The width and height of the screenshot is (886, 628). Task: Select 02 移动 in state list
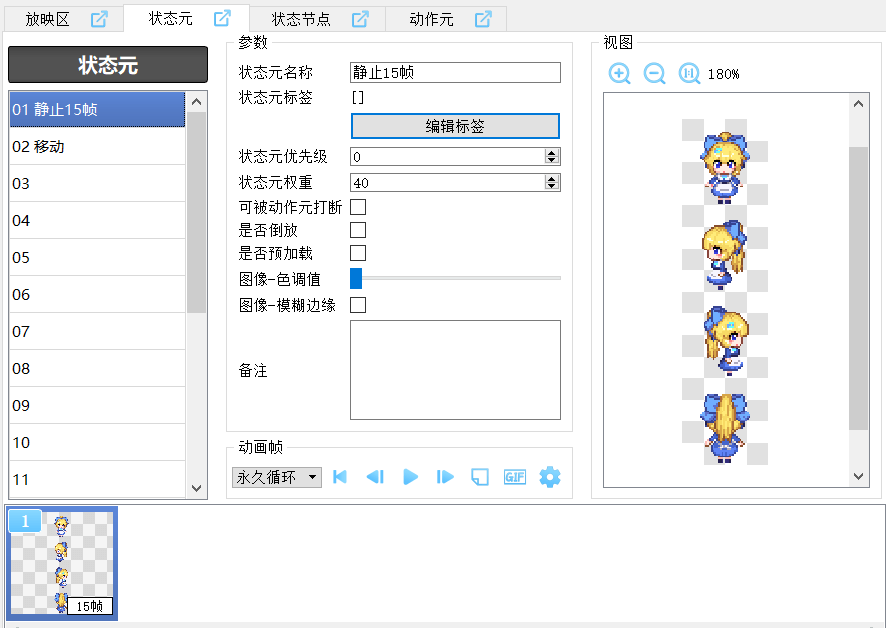click(97, 147)
